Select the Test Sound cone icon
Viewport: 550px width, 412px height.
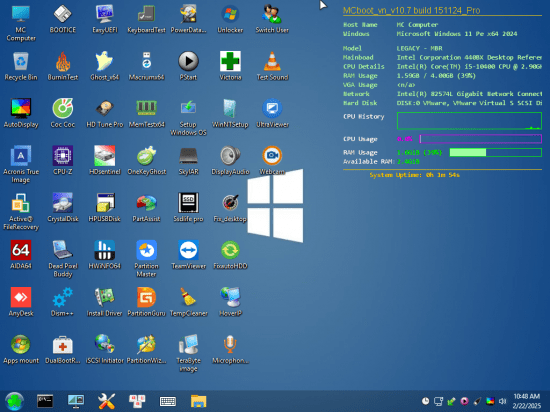click(x=272, y=66)
